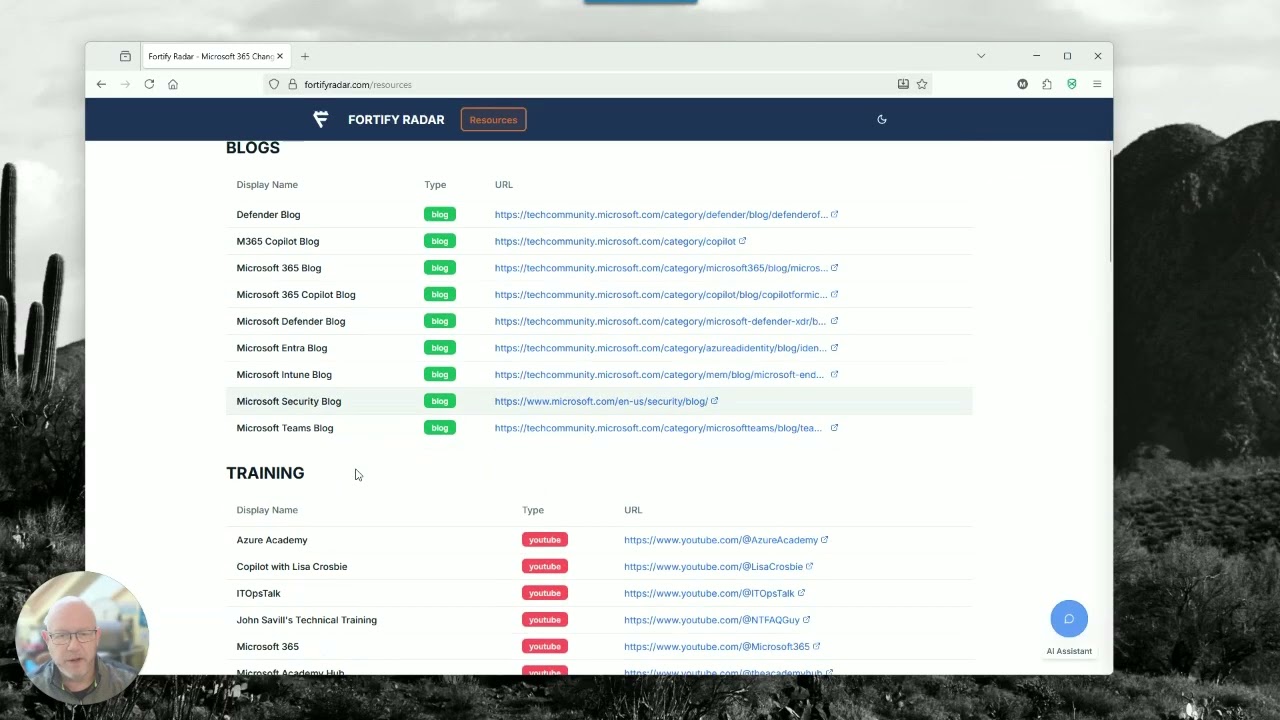Screen dimensions: 1280x720
Task: Select the Fortify Radar browser tab
Action: pyautogui.click(x=214, y=56)
